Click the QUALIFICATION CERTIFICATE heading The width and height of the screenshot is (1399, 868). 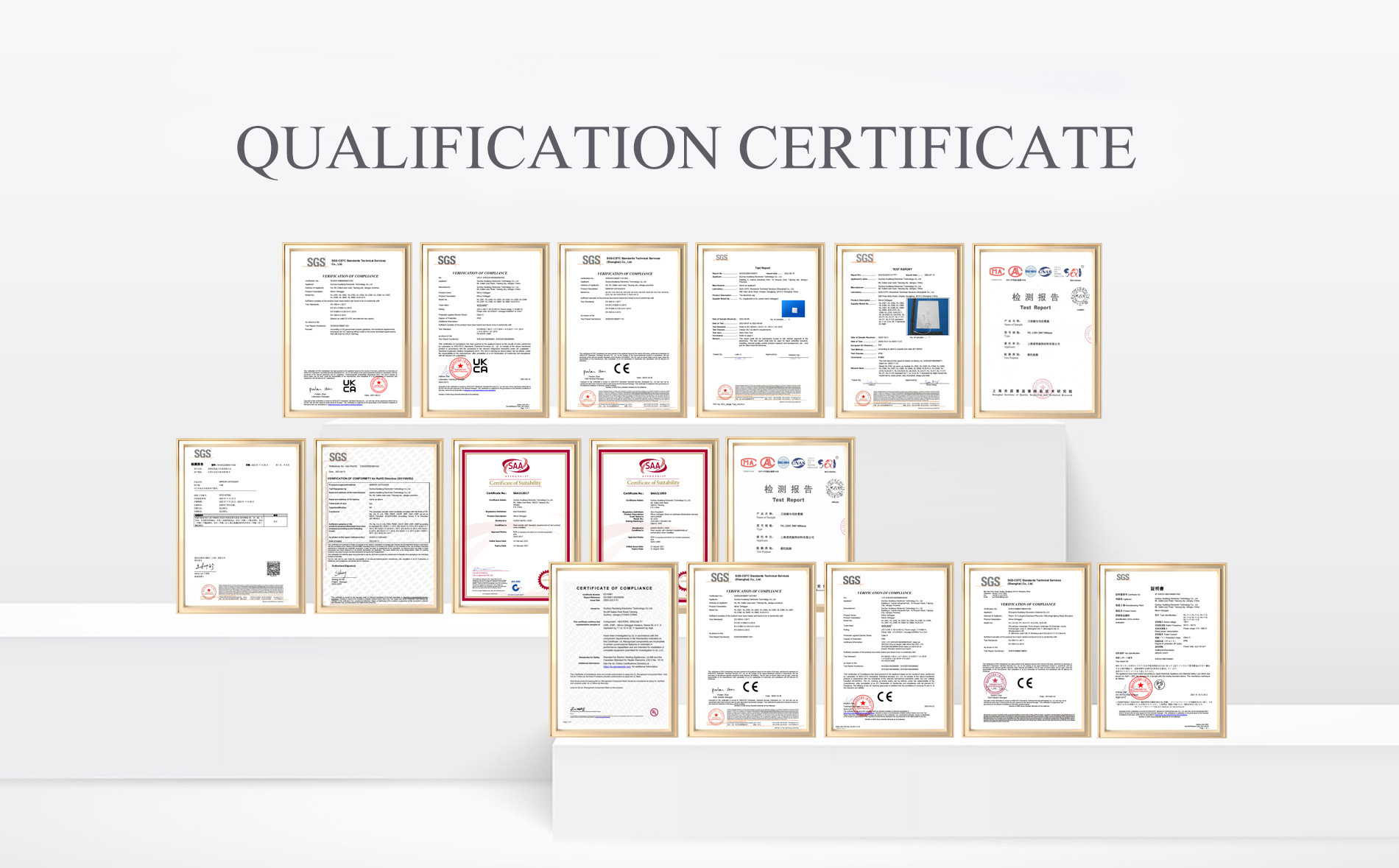686,149
